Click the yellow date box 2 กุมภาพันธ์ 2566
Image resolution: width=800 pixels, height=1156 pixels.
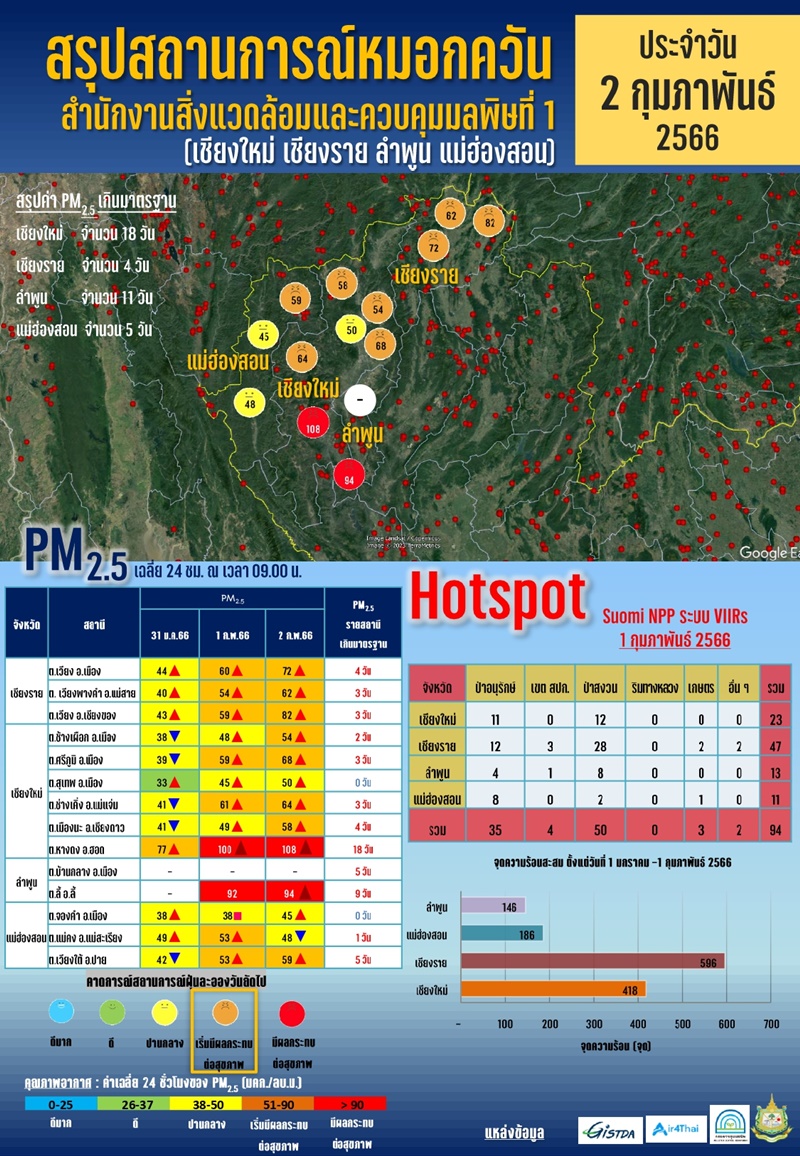click(688, 87)
